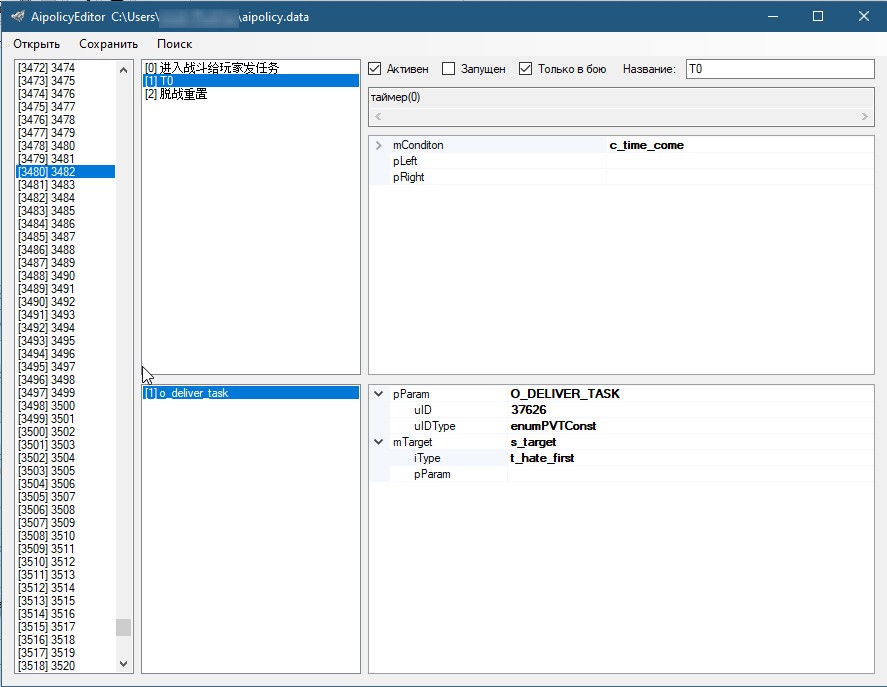
Task: Select policy [3480] 3482
Action: (x=66, y=172)
